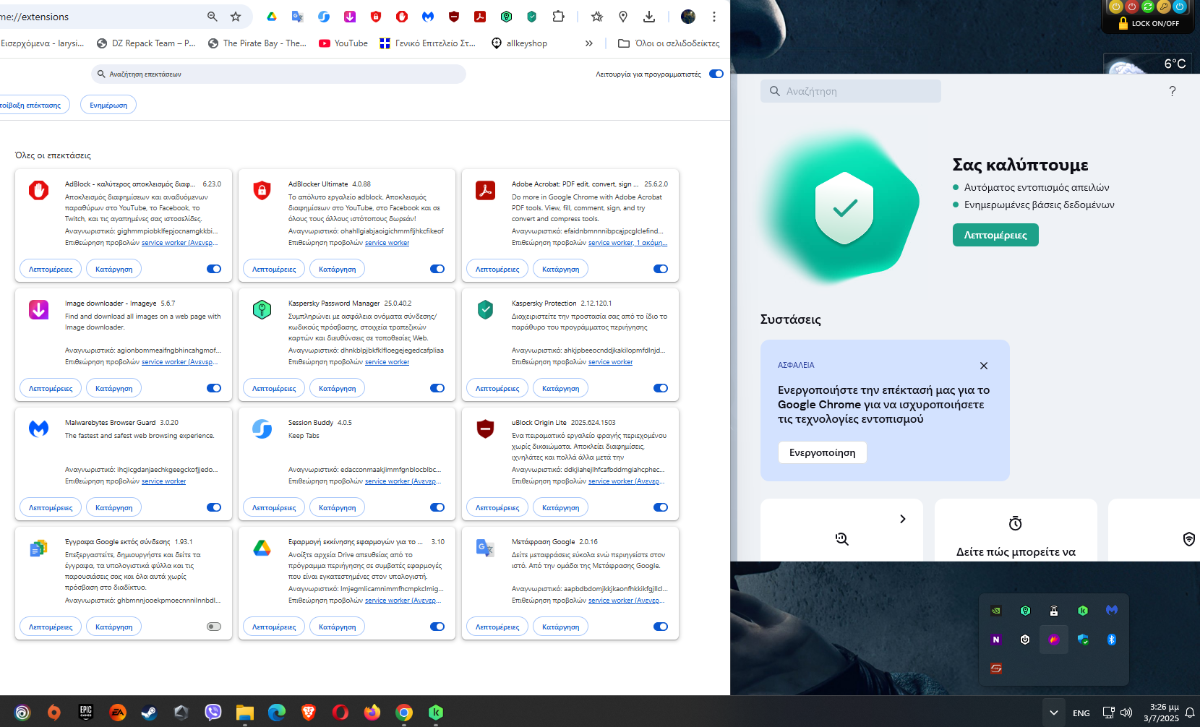Open details for the AdBlock extension
Image resolution: width=1200 pixels, height=727 pixels.
[x=50, y=269]
